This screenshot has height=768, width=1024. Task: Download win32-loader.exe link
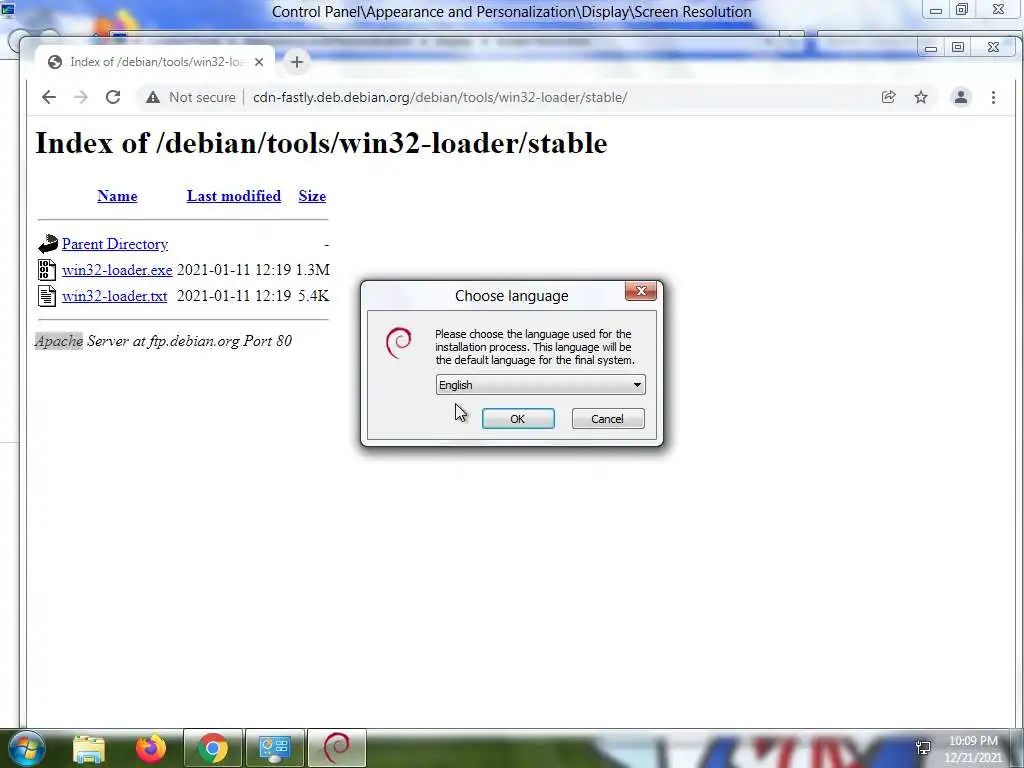click(x=117, y=270)
